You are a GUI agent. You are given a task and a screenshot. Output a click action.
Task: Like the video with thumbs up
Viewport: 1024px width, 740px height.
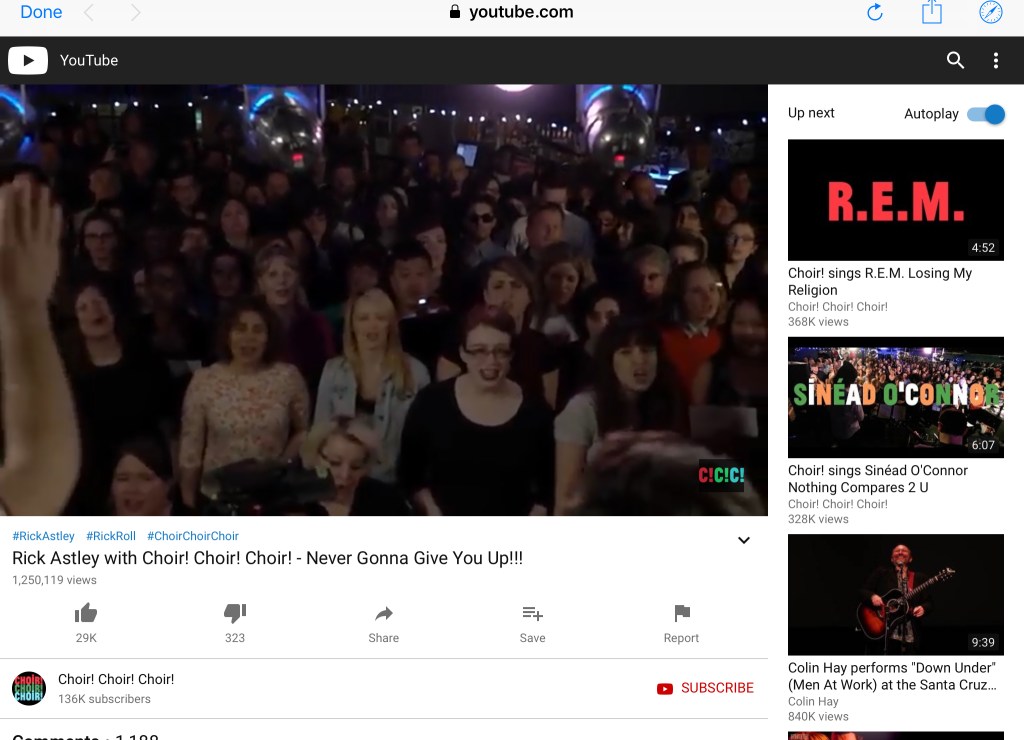(x=86, y=614)
